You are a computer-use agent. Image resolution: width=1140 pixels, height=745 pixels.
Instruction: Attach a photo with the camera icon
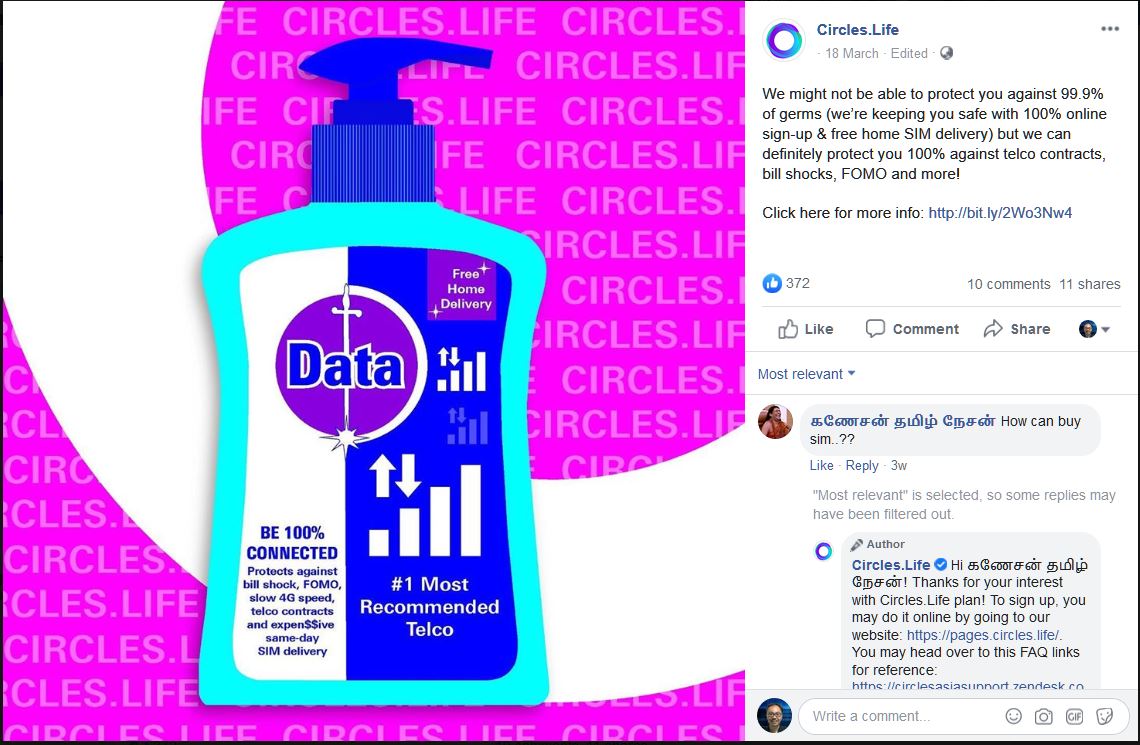(x=1043, y=717)
